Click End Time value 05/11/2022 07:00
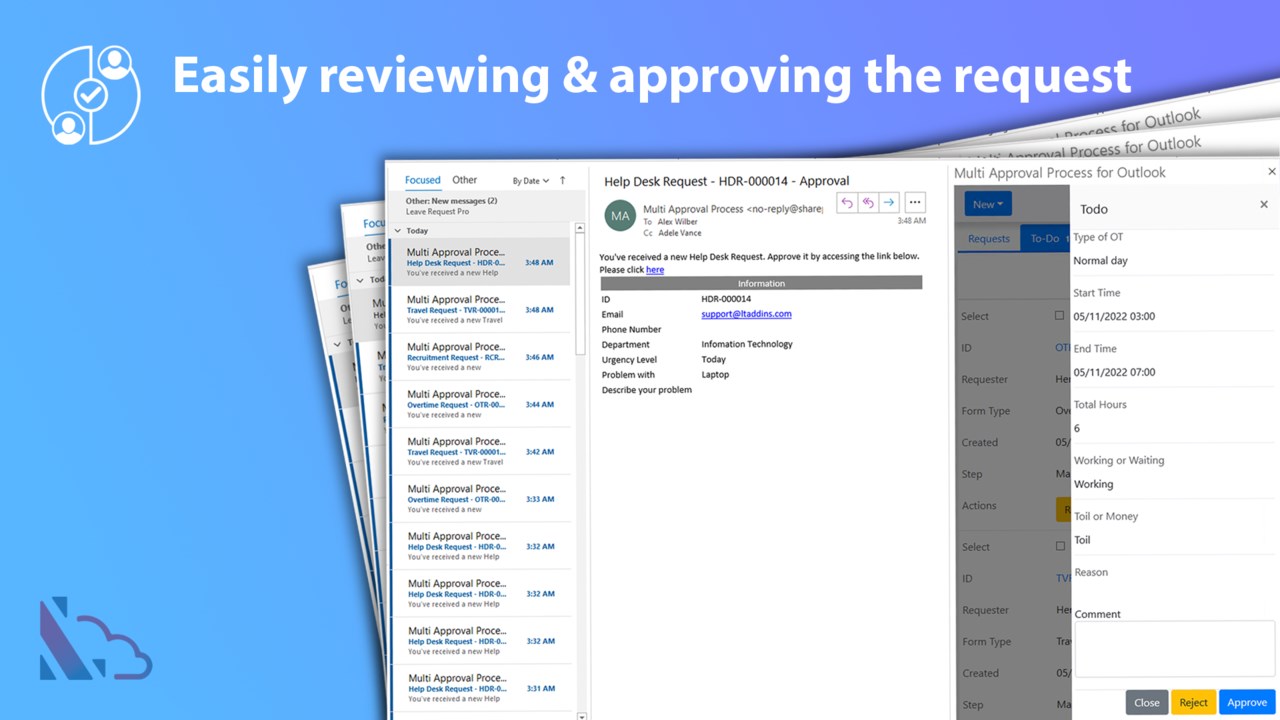This screenshot has width=1280, height=720. (1114, 372)
